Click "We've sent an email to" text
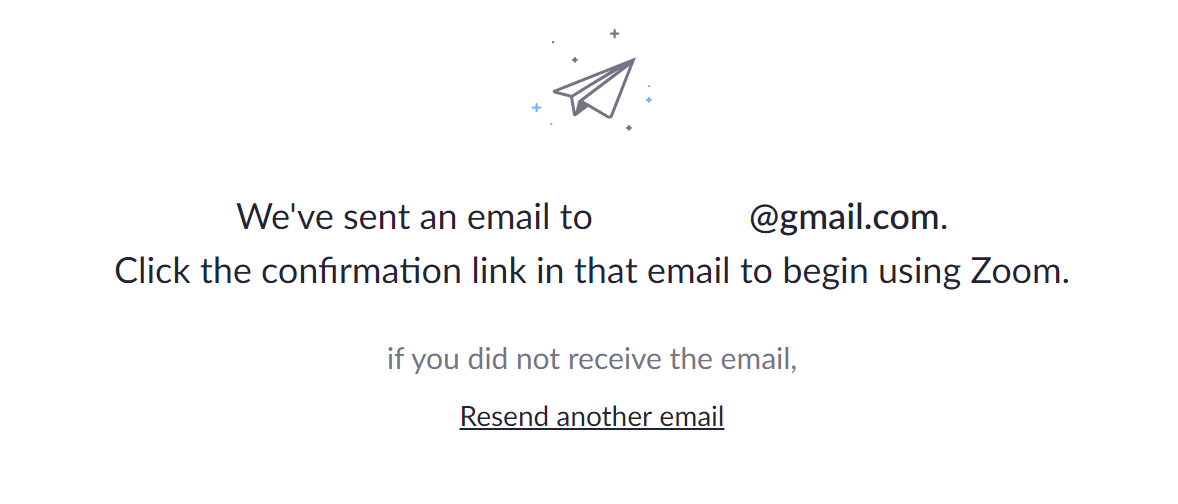 [x=415, y=217]
